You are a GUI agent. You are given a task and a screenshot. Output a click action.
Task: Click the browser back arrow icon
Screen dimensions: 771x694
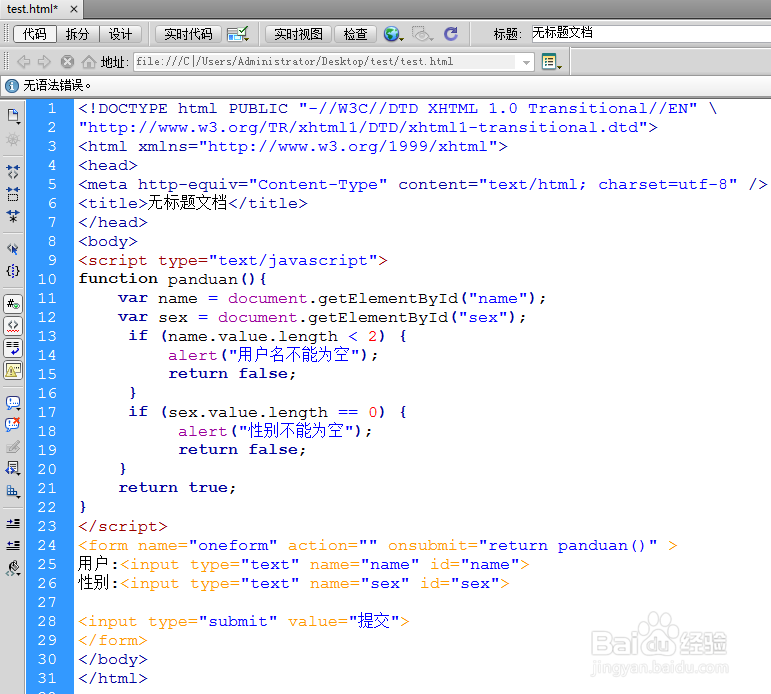(24, 61)
